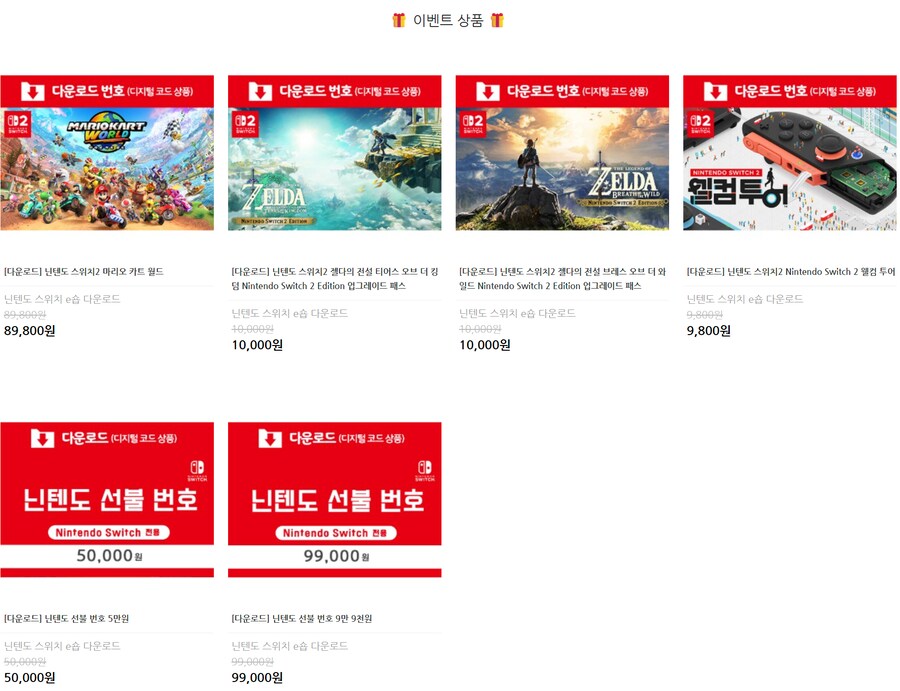Click the Nintendo Switch 전용 pill on 99,000원 card
900x691 pixels.
tap(336, 533)
